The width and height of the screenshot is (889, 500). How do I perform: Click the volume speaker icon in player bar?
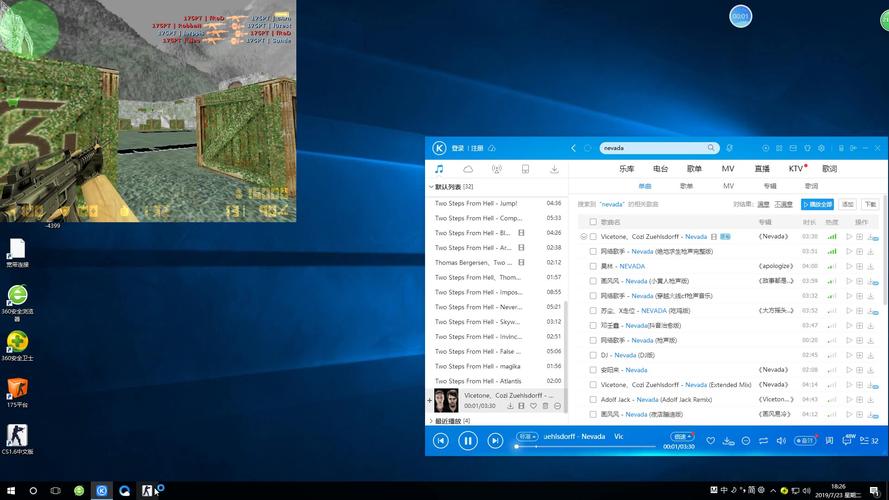point(781,440)
